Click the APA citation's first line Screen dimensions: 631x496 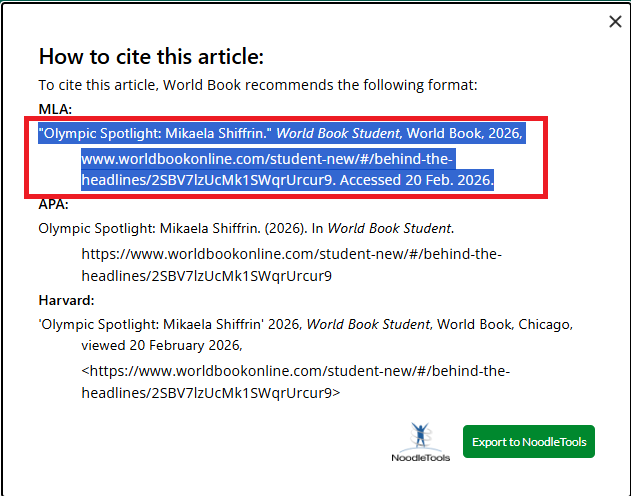coord(245,228)
